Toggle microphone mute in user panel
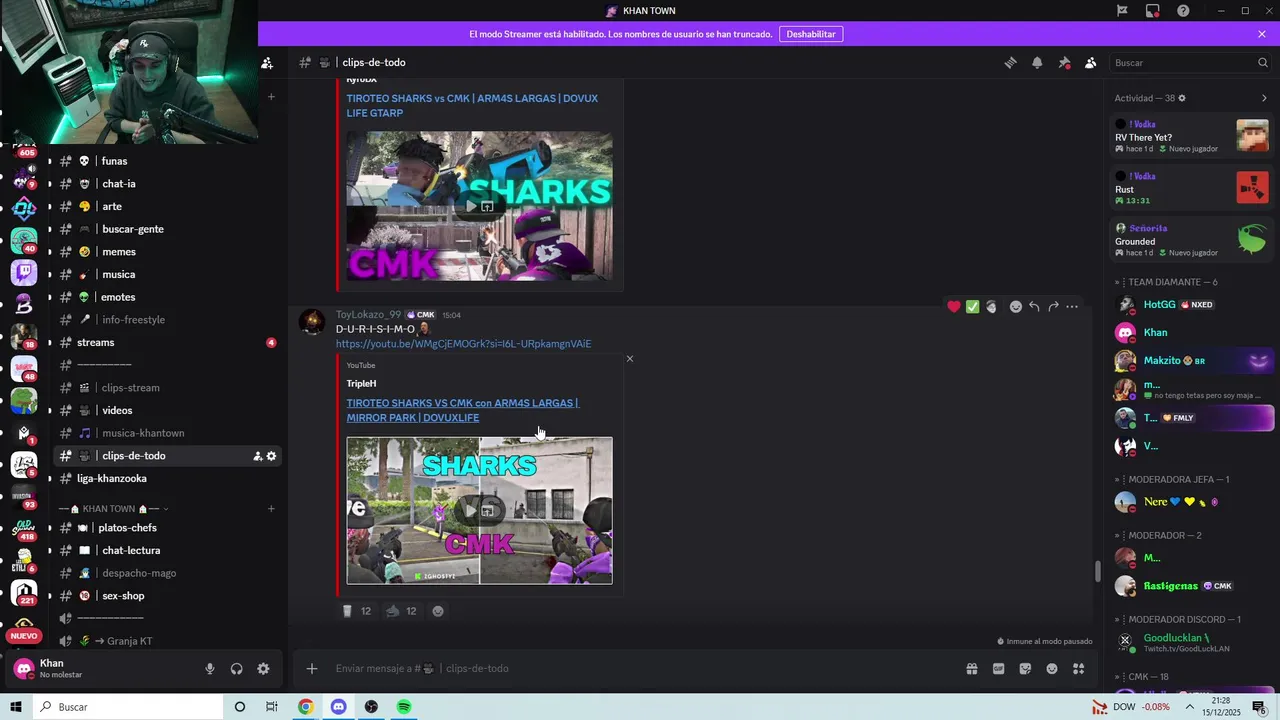 (210, 669)
